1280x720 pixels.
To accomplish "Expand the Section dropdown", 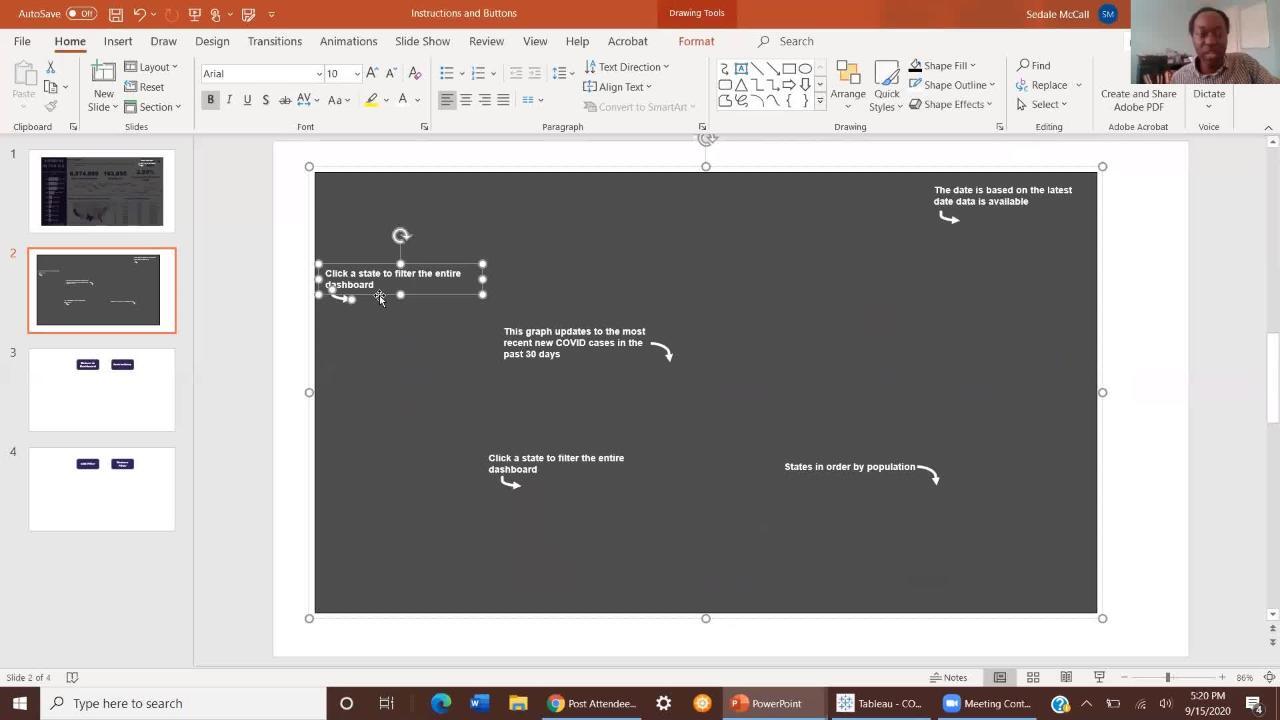I will point(153,107).
